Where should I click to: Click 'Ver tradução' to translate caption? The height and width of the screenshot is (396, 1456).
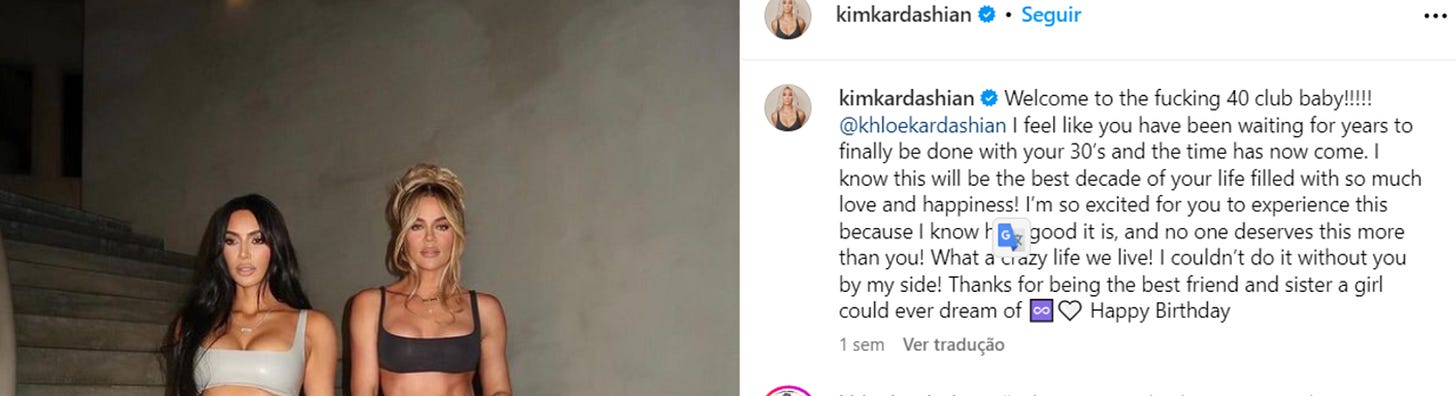pyautogui.click(x=953, y=345)
